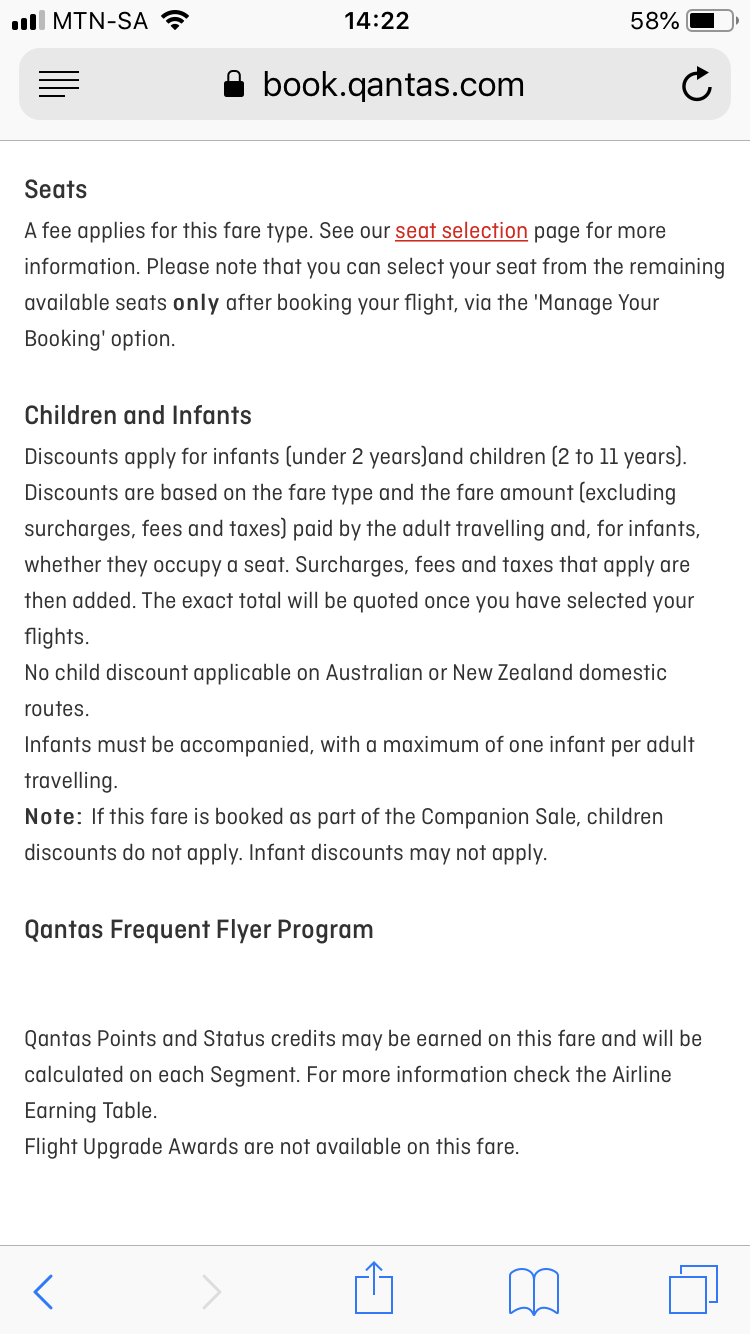Open Bookmarks book icon
Viewport: 750px width, 1334px height.
pyautogui.click(x=534, y=1291)
